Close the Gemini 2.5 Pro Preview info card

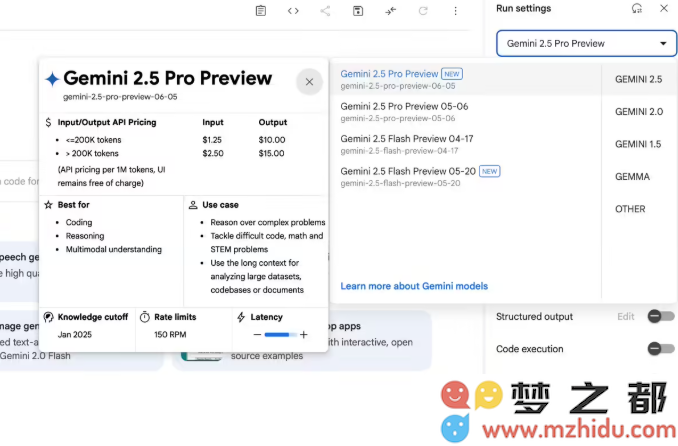click(x=309, y=82)
